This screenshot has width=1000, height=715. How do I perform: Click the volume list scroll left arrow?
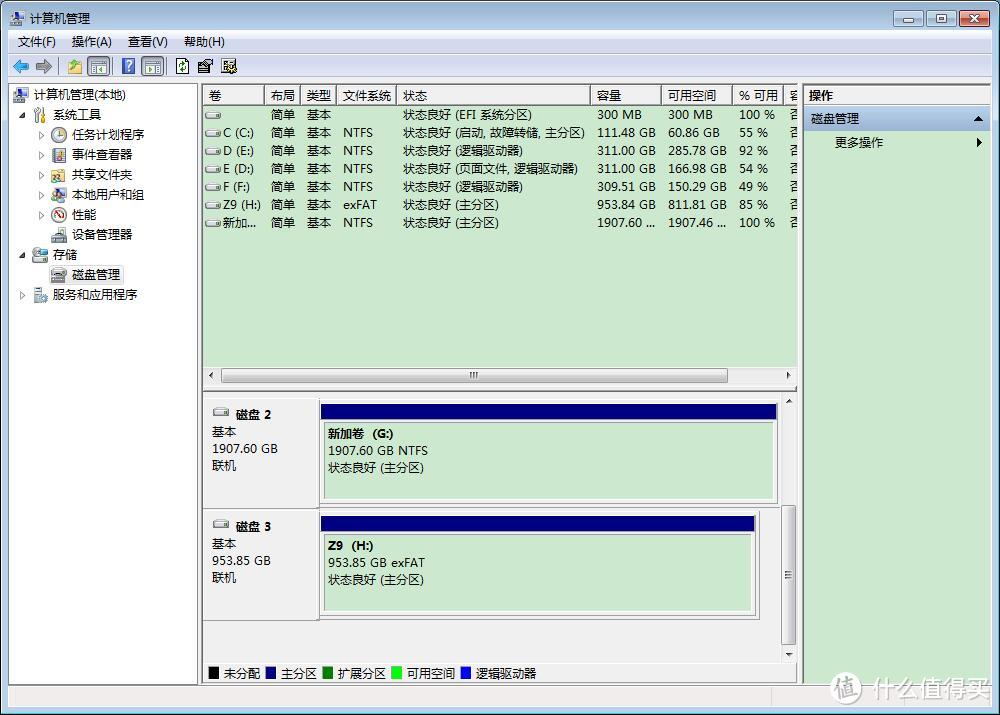211,376
